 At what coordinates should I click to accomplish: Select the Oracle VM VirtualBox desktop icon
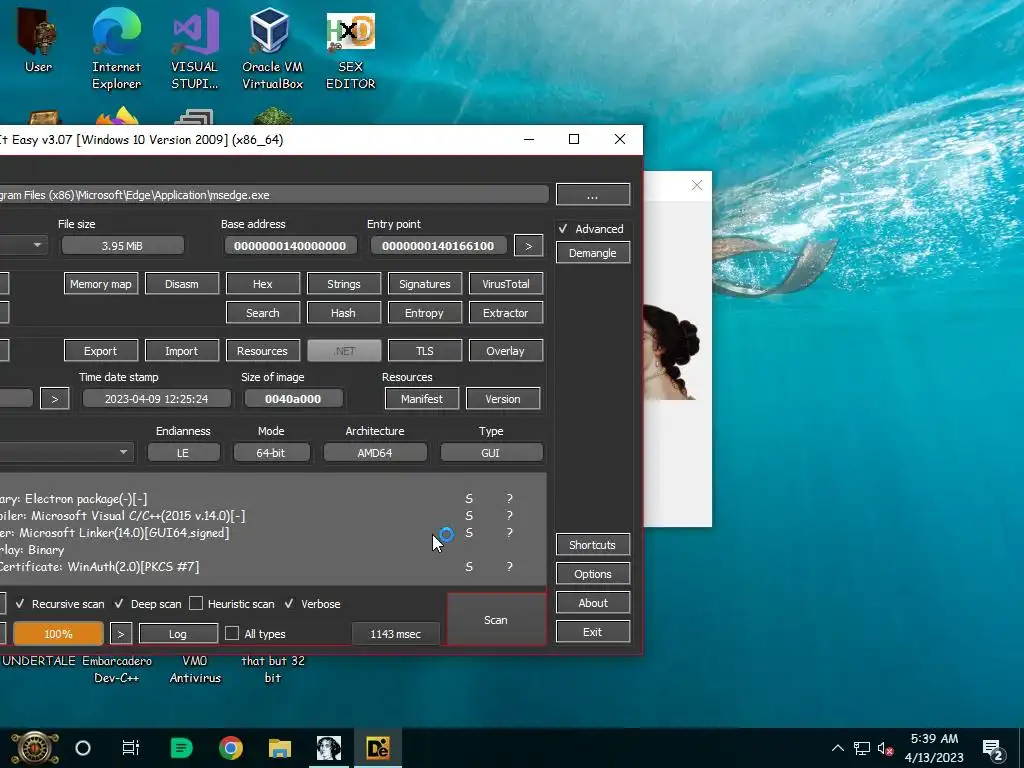click(272, 49)
